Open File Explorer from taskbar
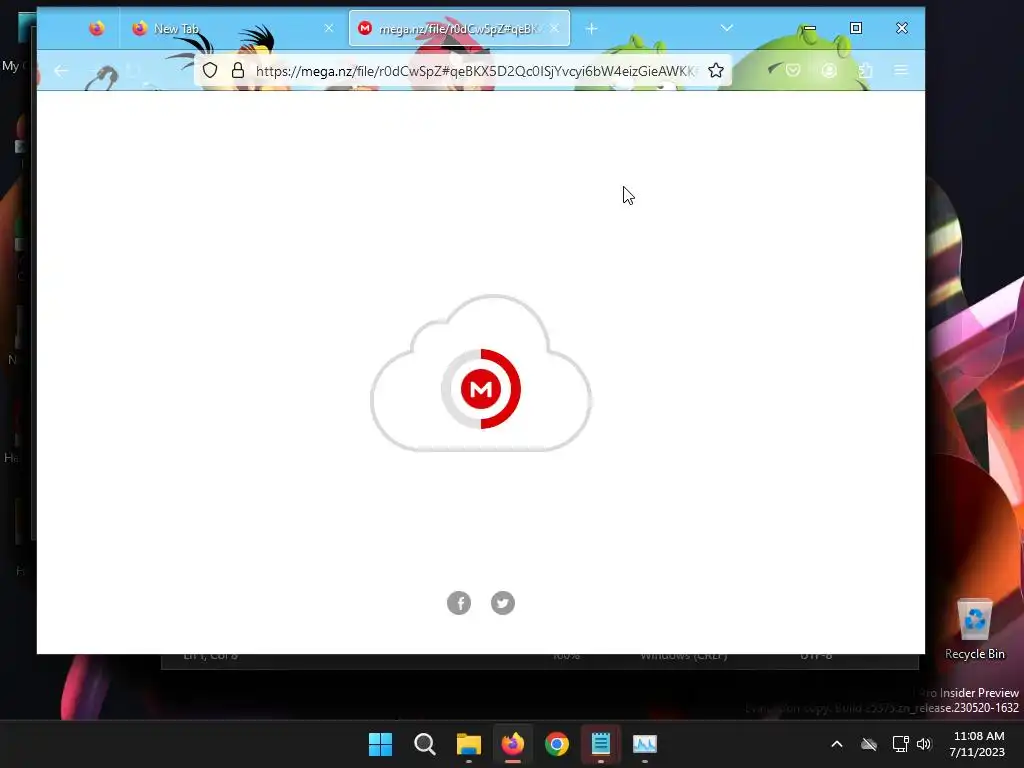The image size is (1024, 768). 468,744
